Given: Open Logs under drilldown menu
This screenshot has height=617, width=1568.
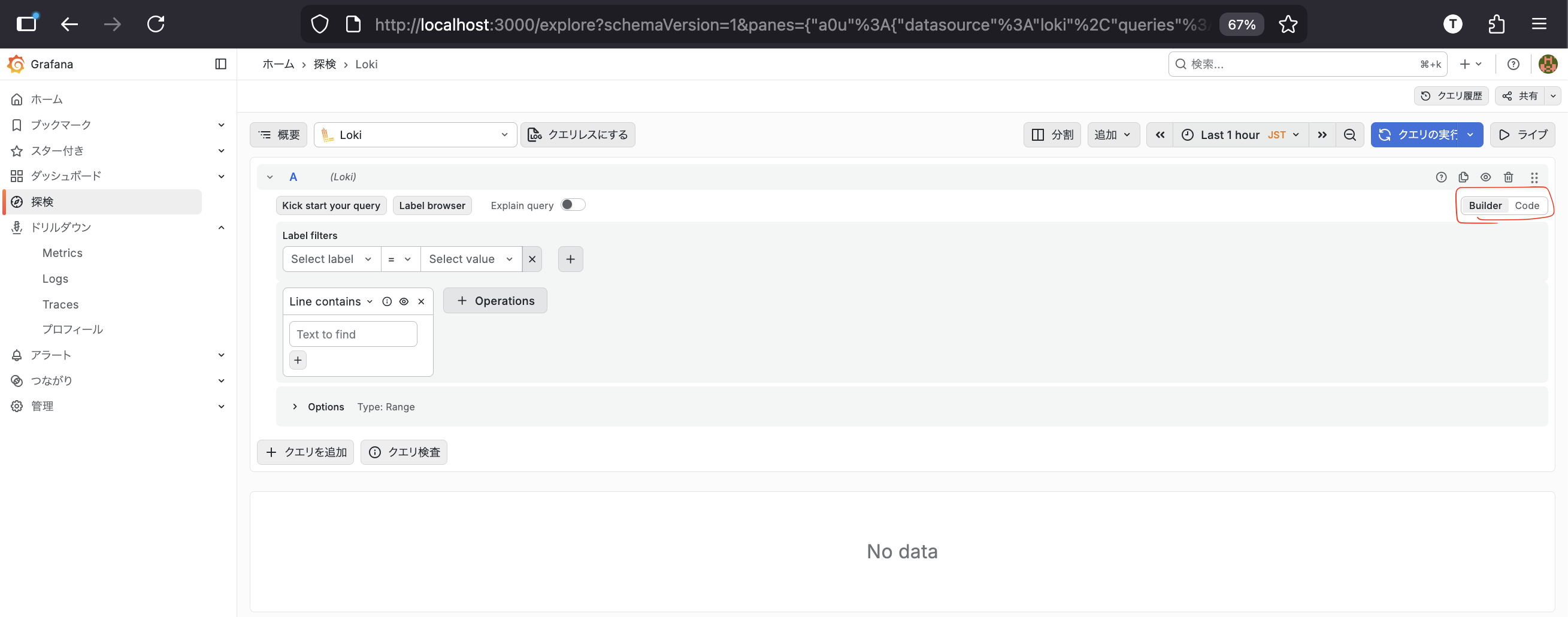Looking at the screenshot, I should point(55,279).
